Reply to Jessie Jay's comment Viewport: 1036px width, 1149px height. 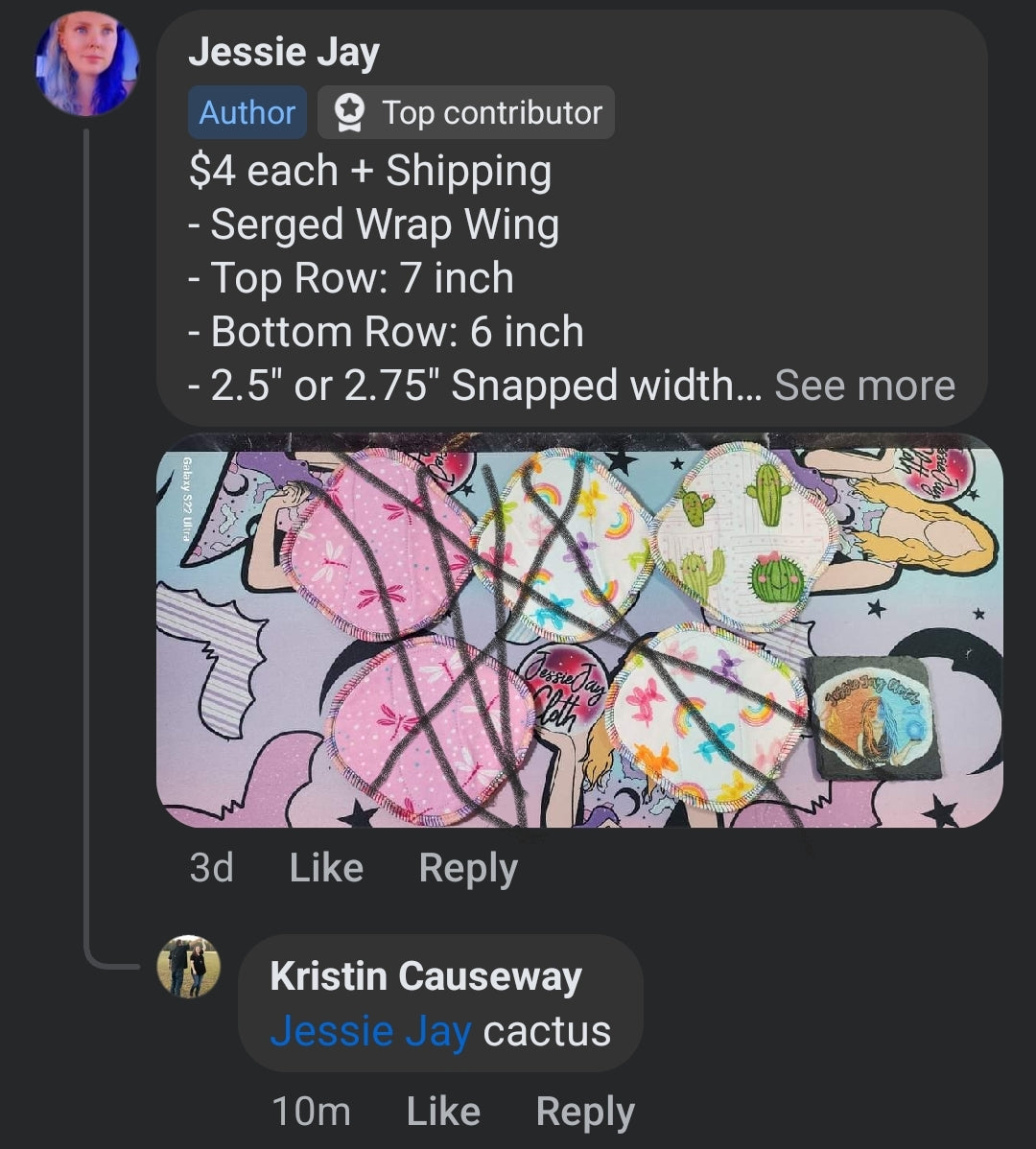468,868
